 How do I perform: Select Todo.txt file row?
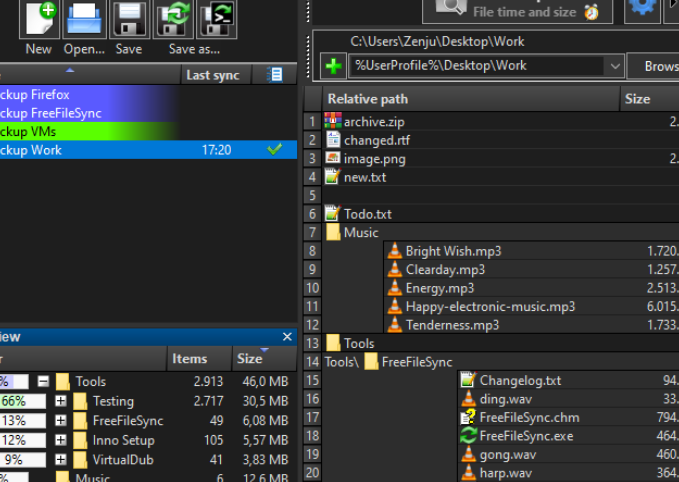pyautogui.click(x=501, y=214)
